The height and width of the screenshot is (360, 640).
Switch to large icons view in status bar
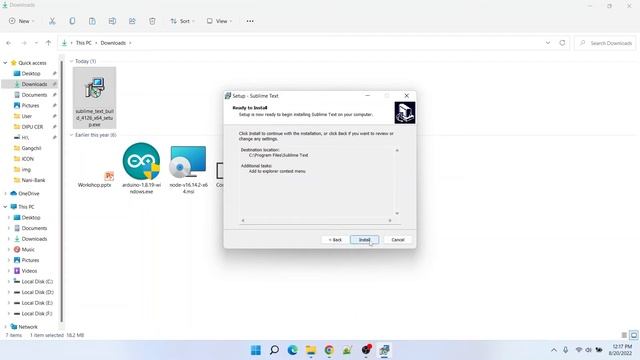coord(633,335)
